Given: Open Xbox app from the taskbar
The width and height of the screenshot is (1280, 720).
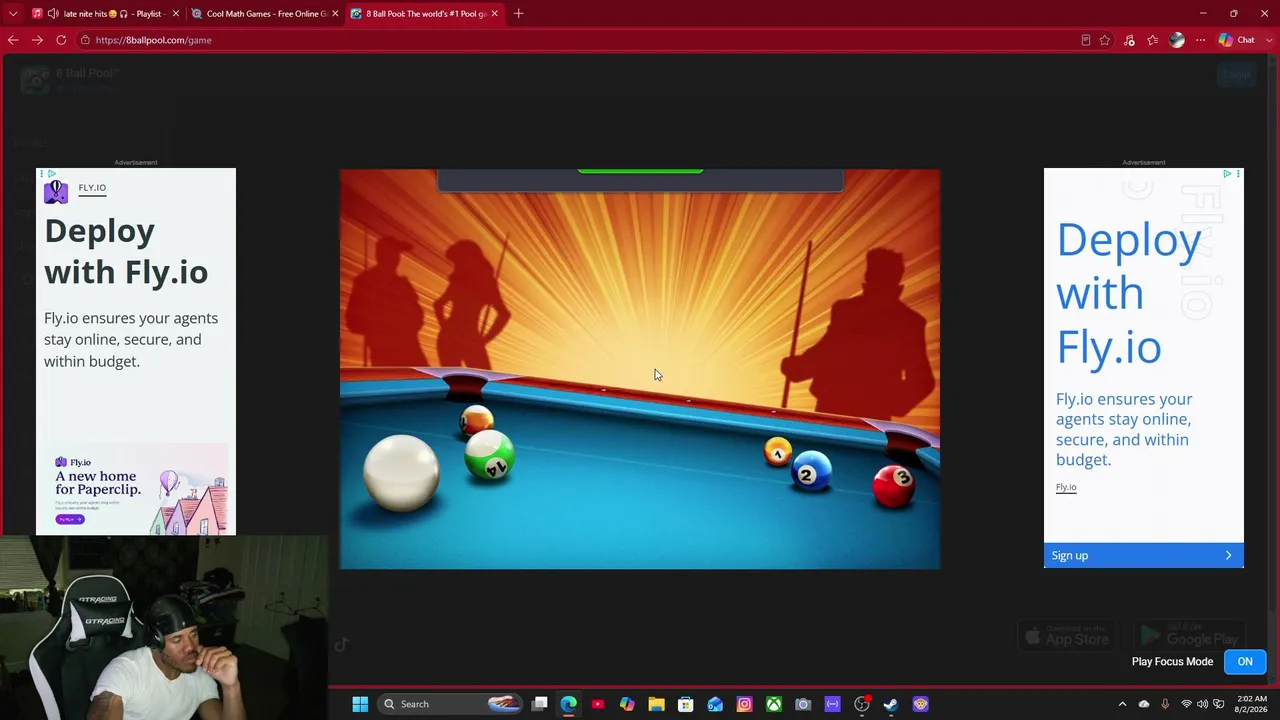Looking at the screenshot, I should coord(774,704).
